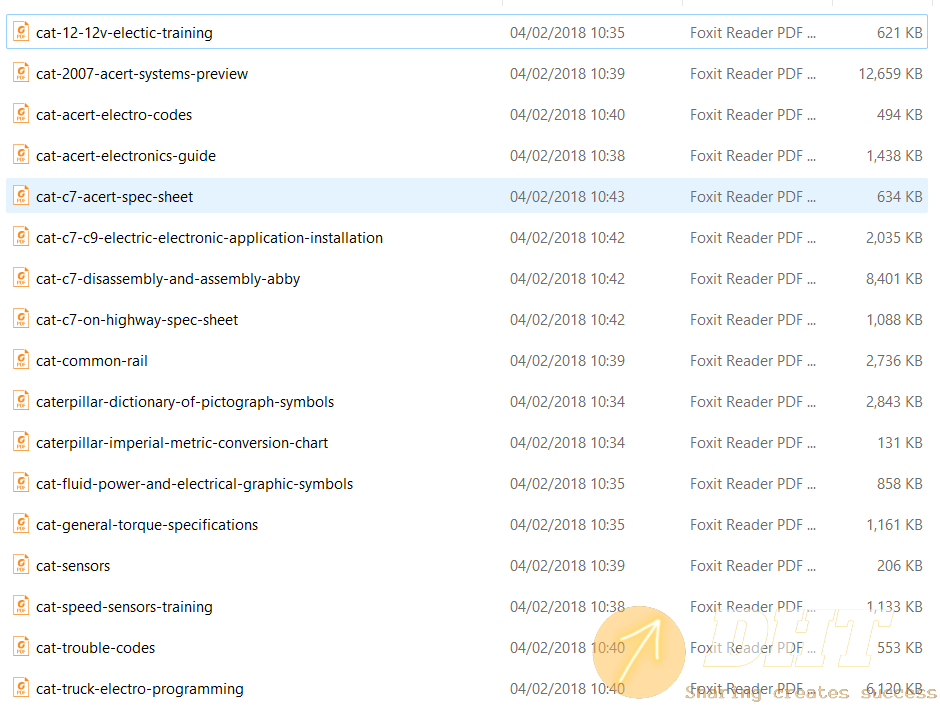The image size is (940, 705).
Task: Click the Foxit icon for cat-trouble-codes
Action: (21, 646)
